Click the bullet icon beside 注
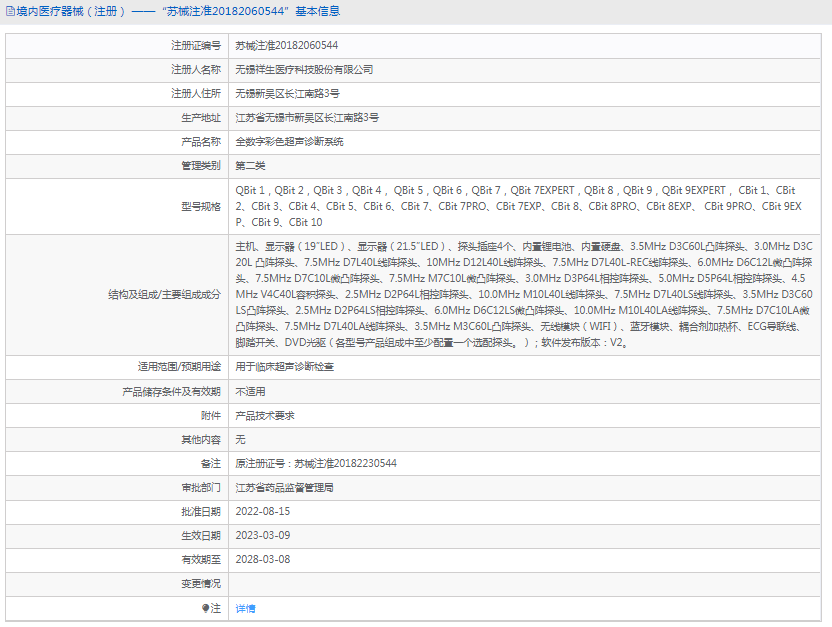Image resolution: width=832 pixels, height=627 pixels. (x=205, y=608)
